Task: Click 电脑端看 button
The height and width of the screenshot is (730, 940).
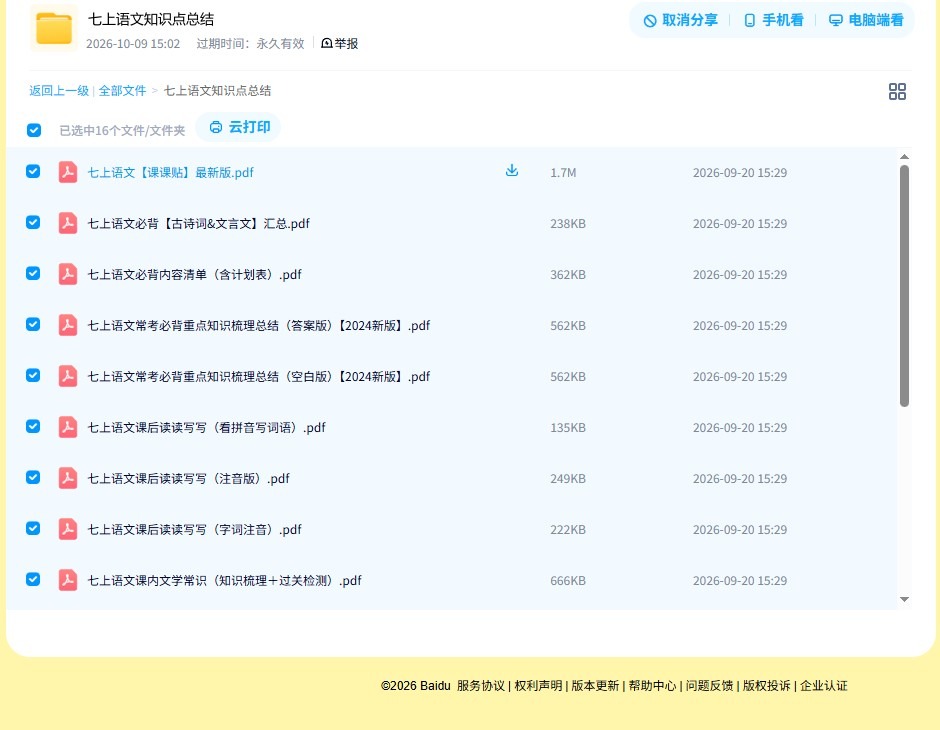Action: (x=866, y=20)
